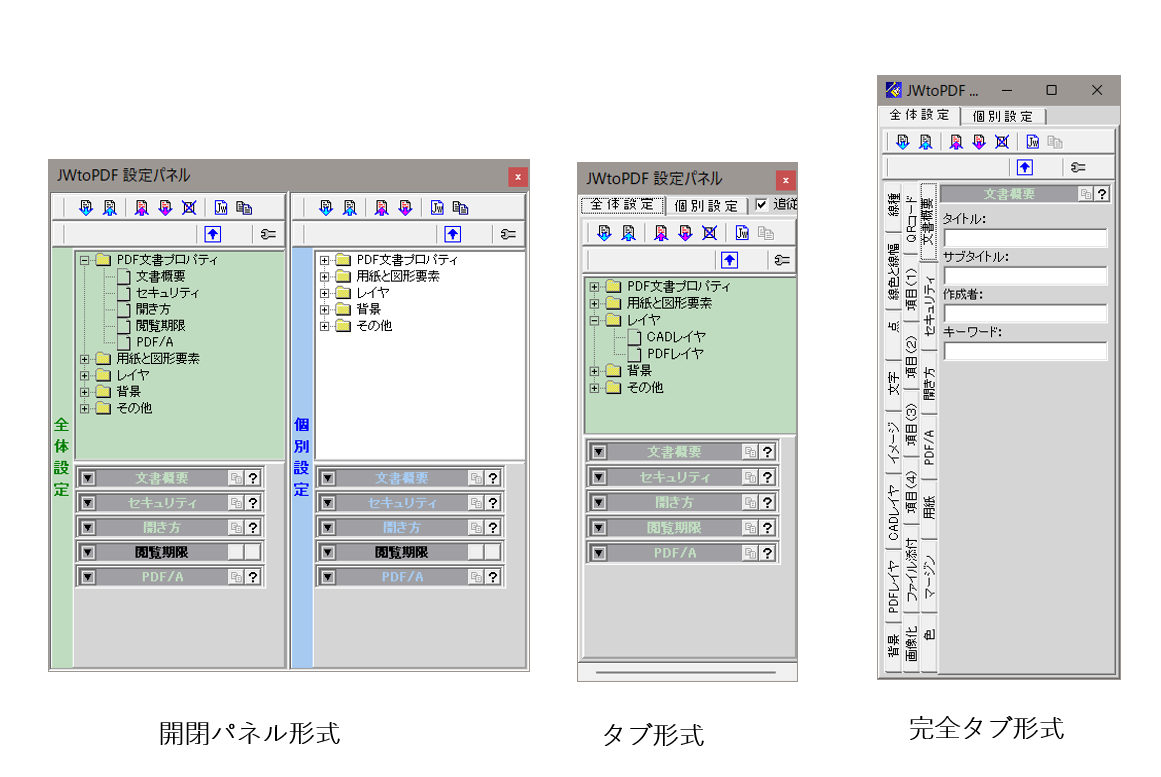This screenshot has width=1161, height=777.
Task: Expand the PDF文書プロパティ tree node
Action: coord(596,287)
